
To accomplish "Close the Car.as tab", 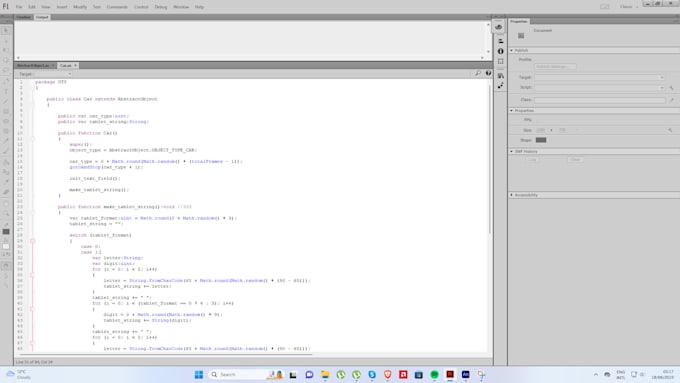I will 75,65.
